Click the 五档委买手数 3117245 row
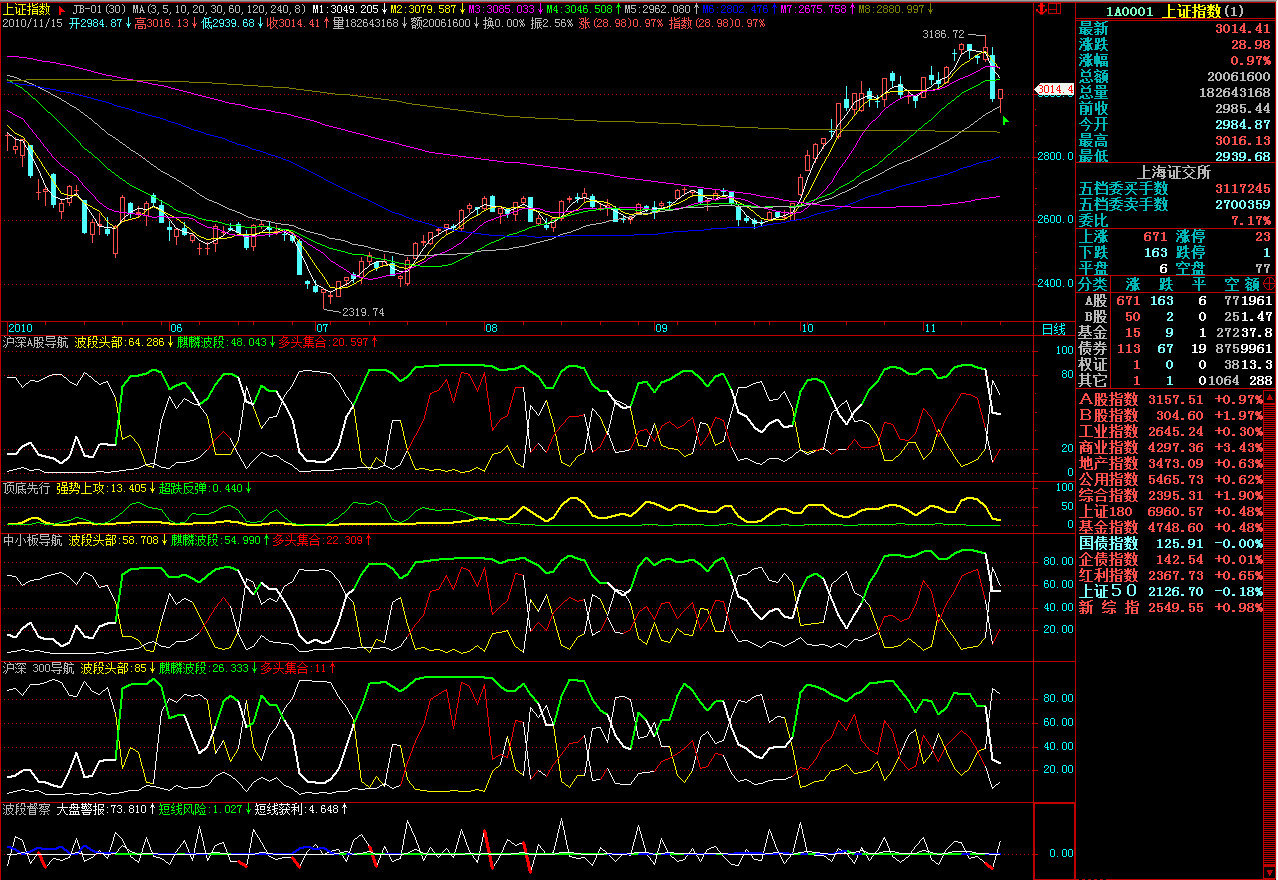Image resolution: width=1278 pixels, height=880 pixels. click(1176, 188)
